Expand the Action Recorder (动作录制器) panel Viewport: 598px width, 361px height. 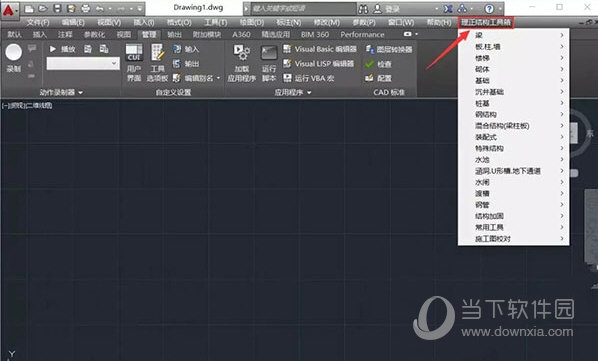click(x=61, y=92)
